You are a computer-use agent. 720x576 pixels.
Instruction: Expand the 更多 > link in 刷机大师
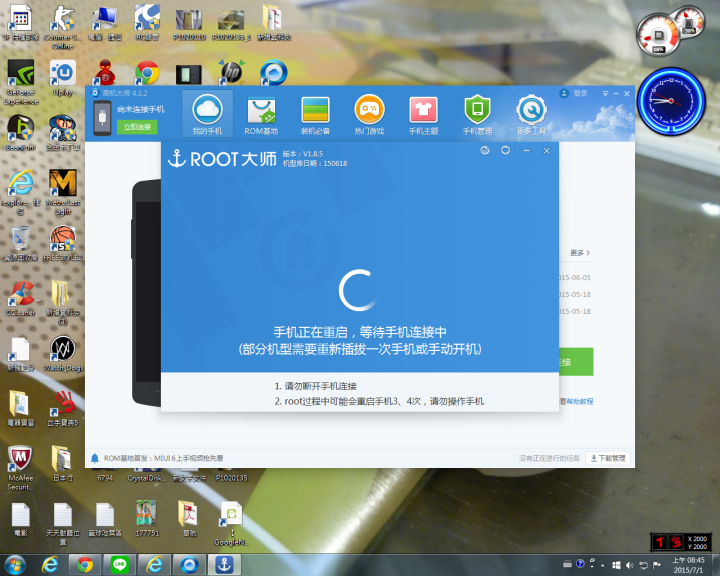click(x=580, y=253)
